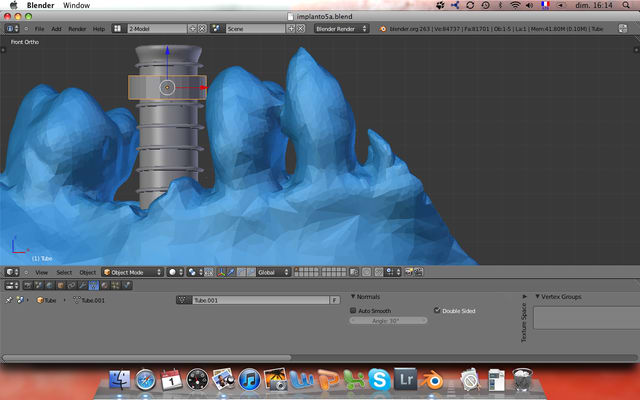Enable the Auto Smooth checkbox
Screen dimensions: 640x400
click(x=353, y=311)
